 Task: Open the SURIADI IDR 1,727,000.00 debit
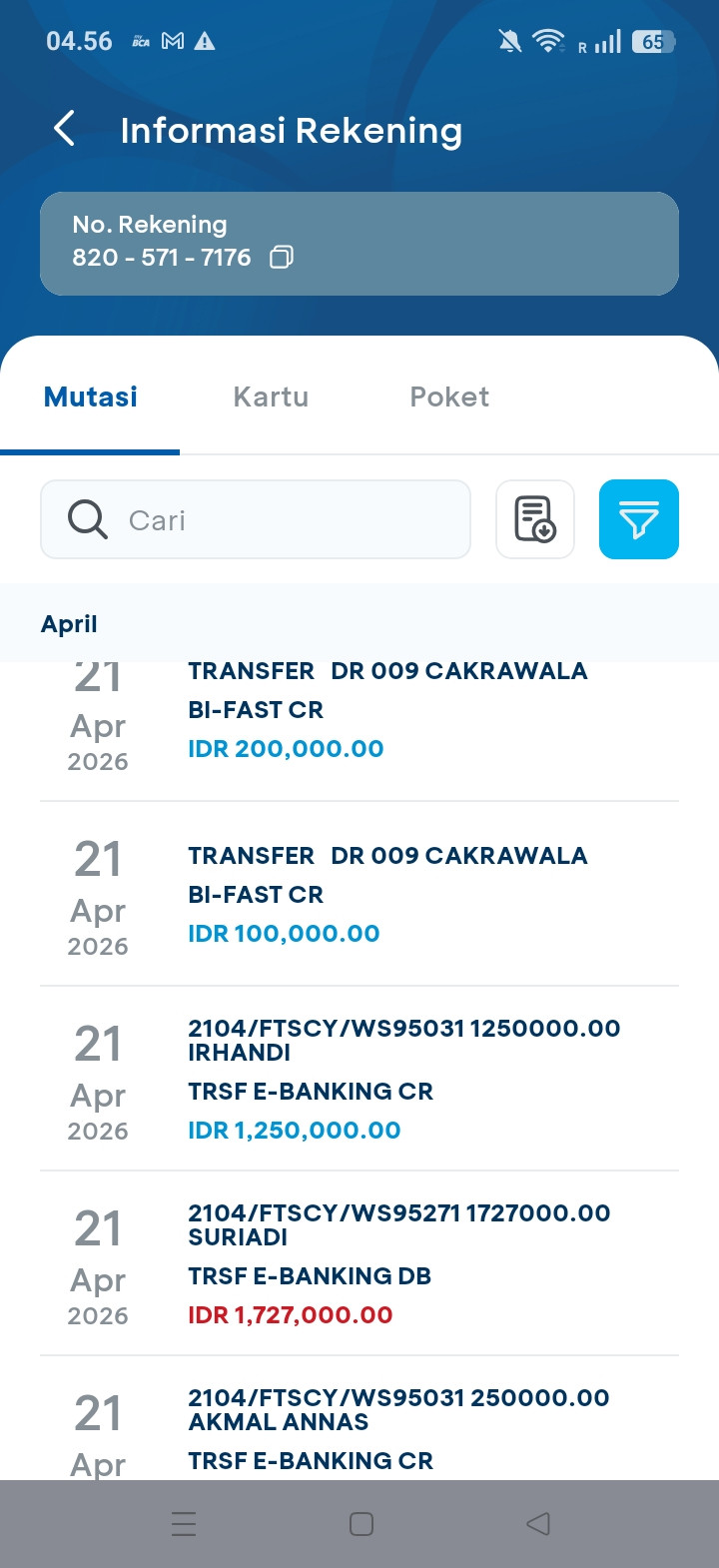(359, 1264)
